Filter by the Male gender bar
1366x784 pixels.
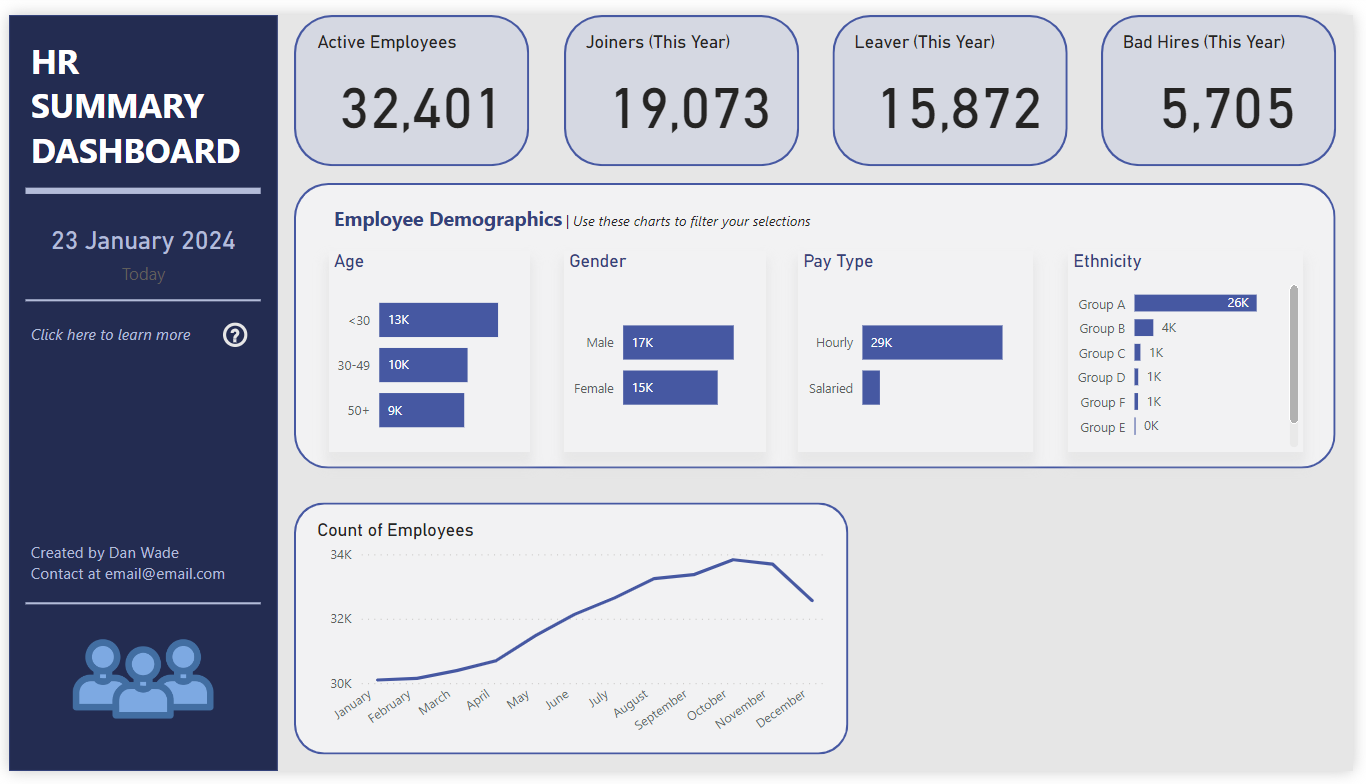(x=678, y=342)
